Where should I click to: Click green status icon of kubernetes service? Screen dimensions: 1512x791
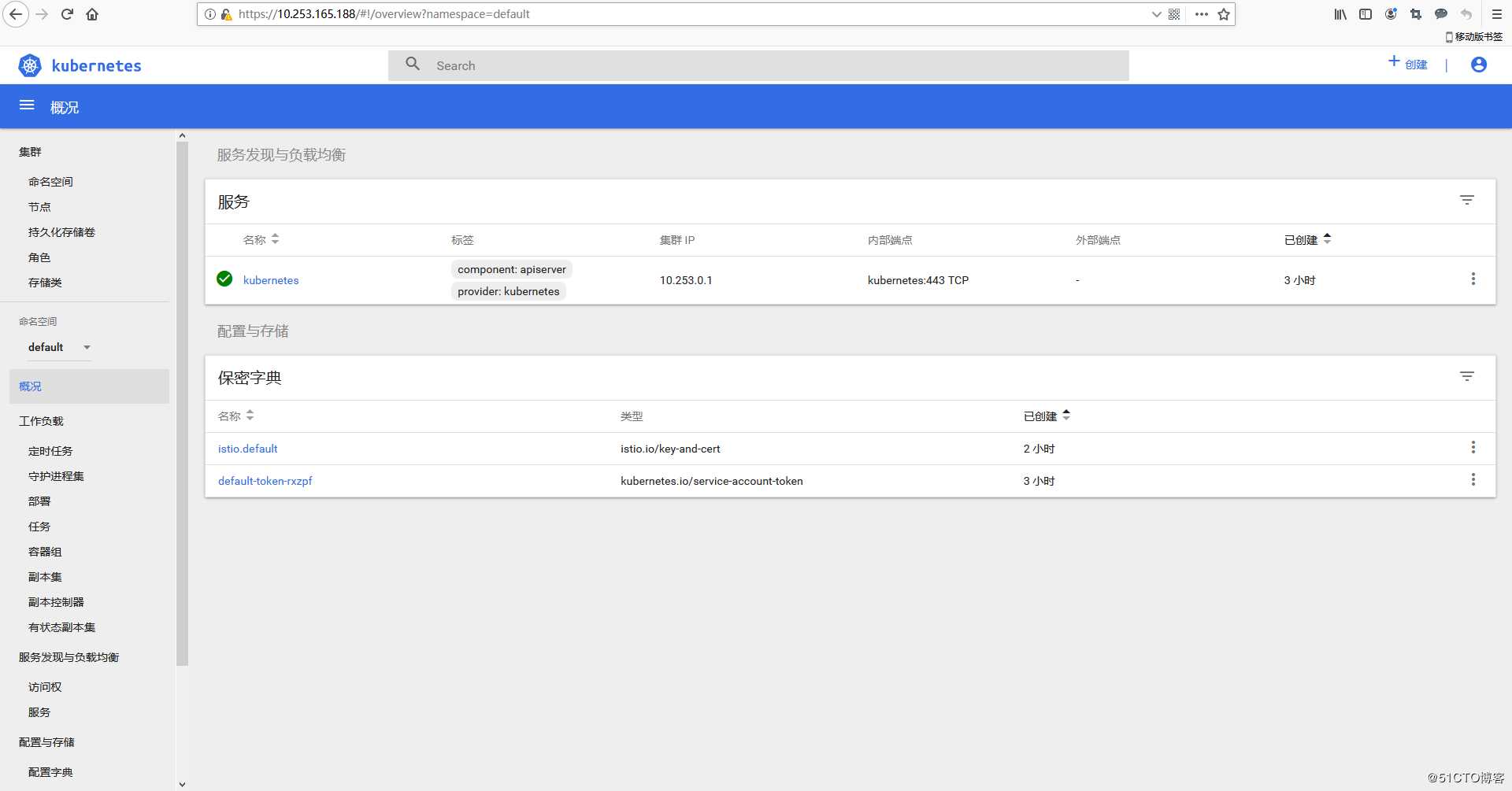224,279
